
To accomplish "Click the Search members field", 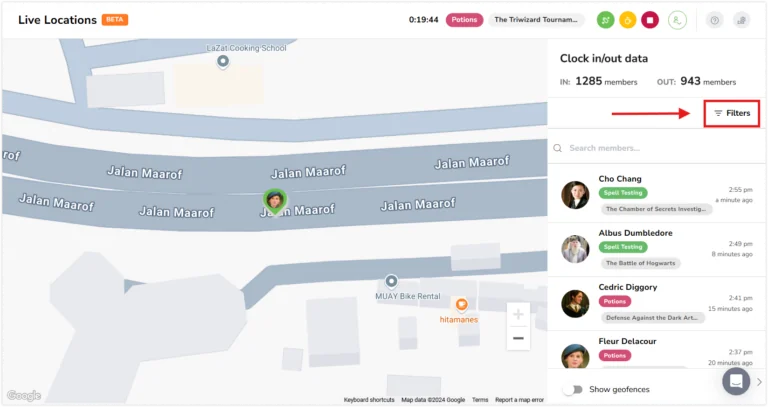I will point(657,148).
